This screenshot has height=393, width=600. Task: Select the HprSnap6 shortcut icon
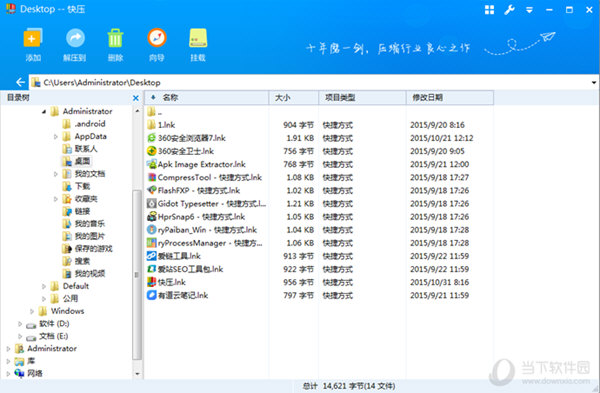click(152, 217)
